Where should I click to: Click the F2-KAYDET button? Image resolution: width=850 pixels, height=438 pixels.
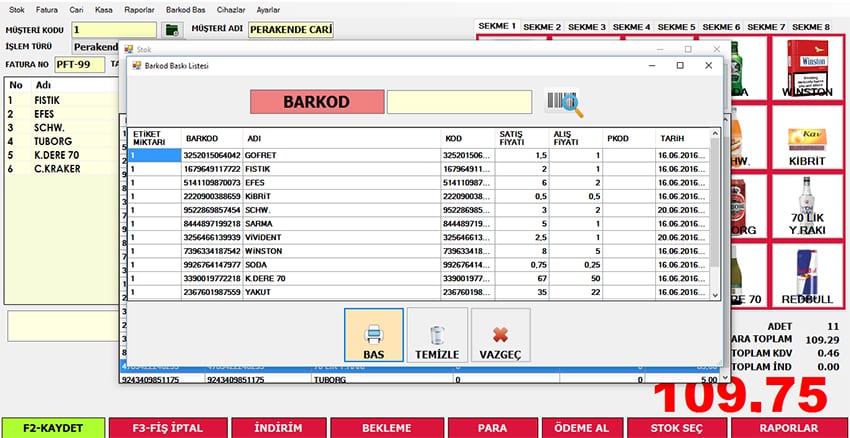tap(53, 428)
